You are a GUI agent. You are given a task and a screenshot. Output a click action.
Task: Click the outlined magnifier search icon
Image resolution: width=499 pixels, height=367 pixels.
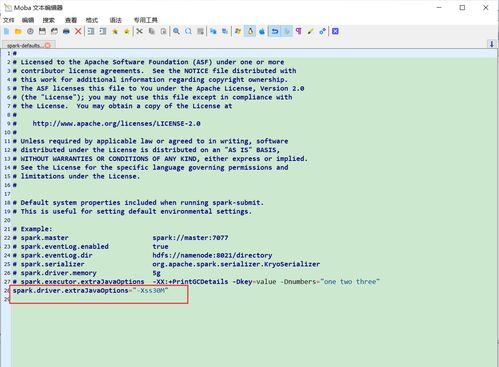tap(188, 31)
